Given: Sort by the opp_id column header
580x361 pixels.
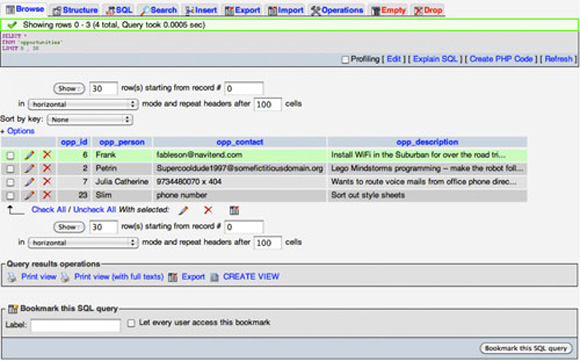Looking at the screenshot, I should coord(74,142).
